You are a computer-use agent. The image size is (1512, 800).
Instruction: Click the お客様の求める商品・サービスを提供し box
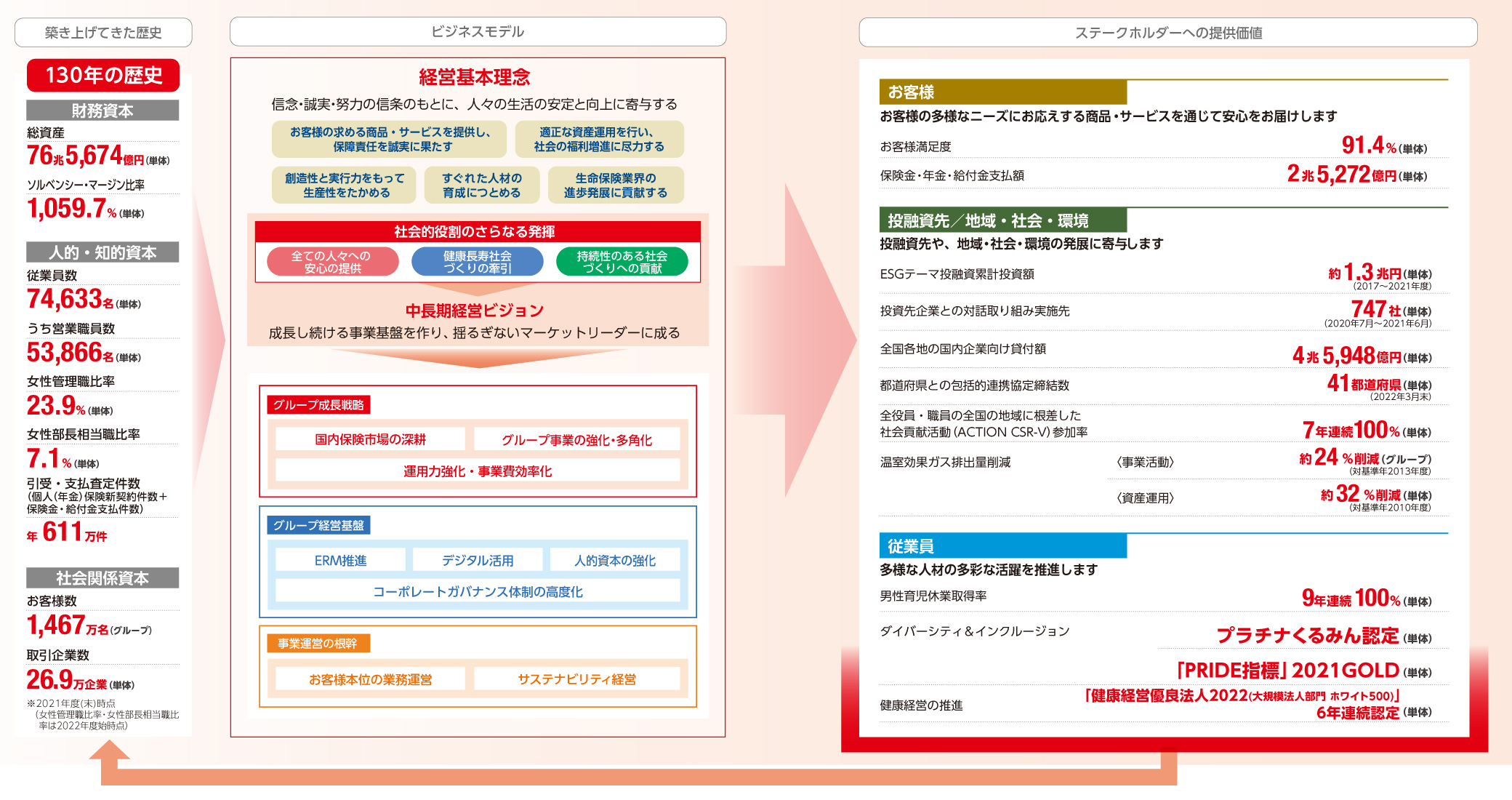(389, 140)
